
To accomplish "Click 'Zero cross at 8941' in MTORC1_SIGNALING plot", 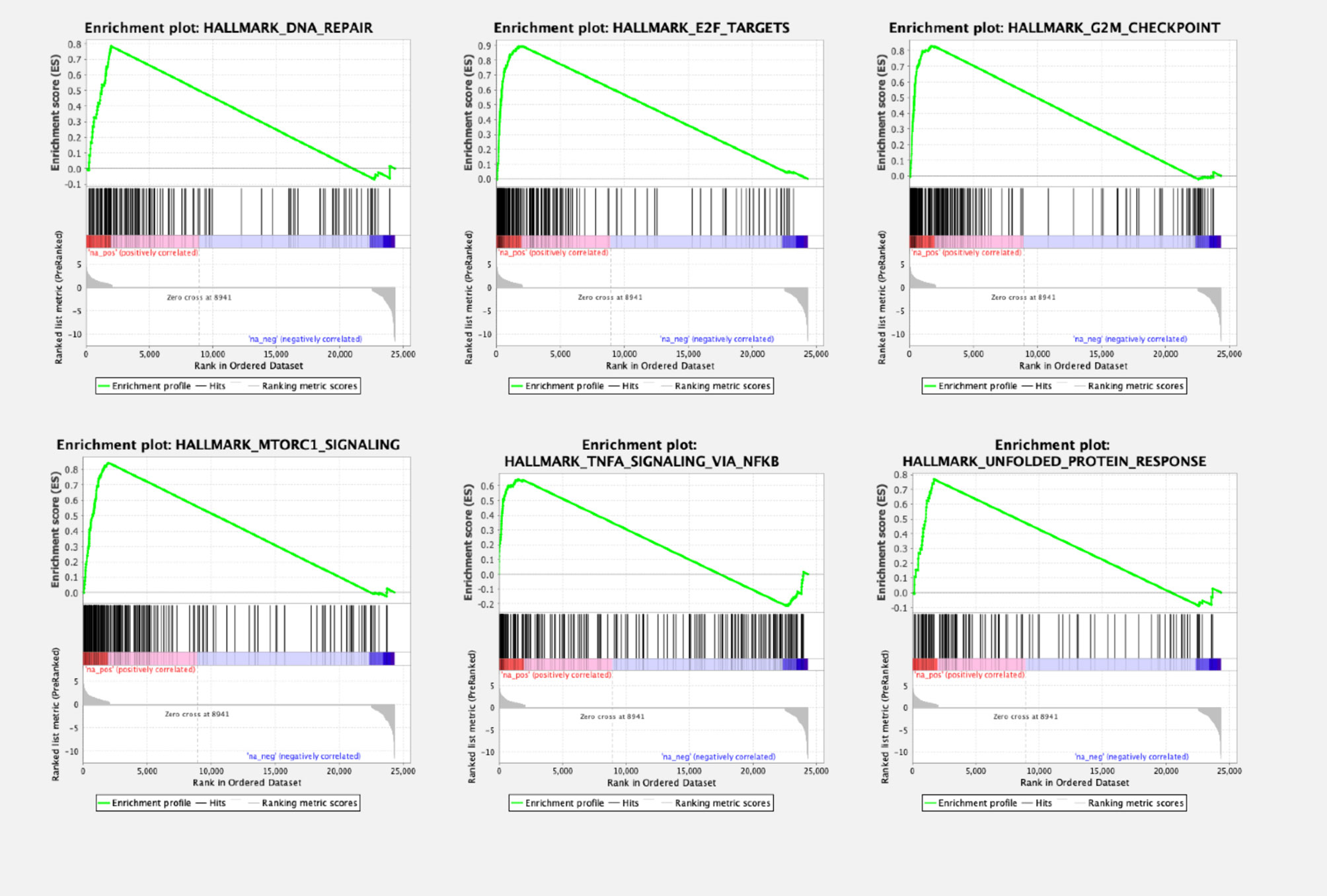I will [197, 714].
